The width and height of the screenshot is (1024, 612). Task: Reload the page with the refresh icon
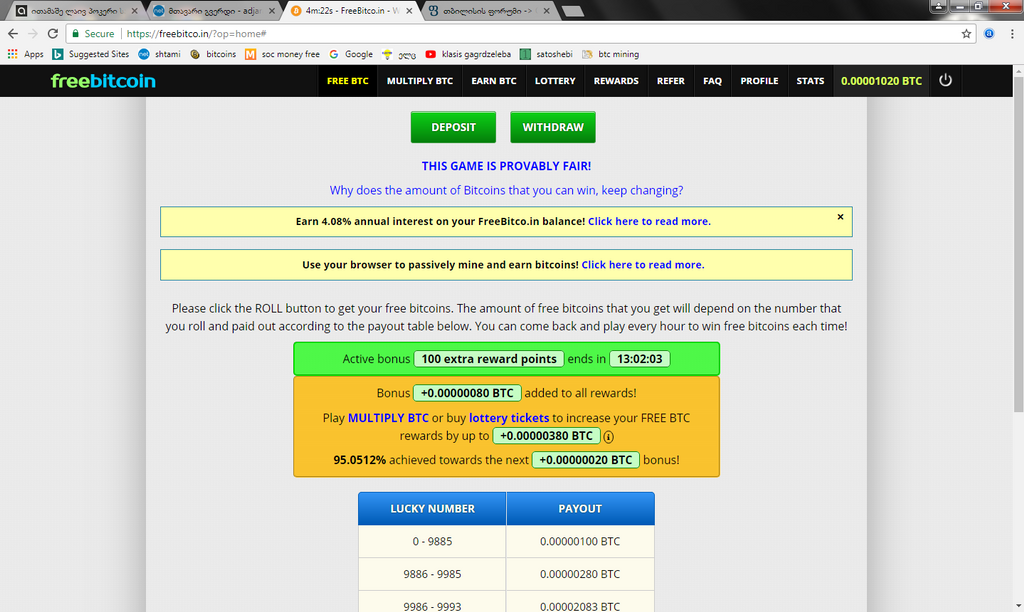click(x=53, y=33)
